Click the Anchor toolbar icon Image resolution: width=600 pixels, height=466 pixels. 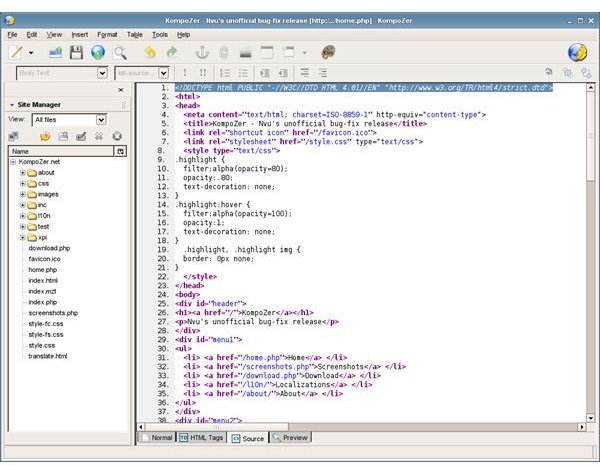[x=202, y=52]
